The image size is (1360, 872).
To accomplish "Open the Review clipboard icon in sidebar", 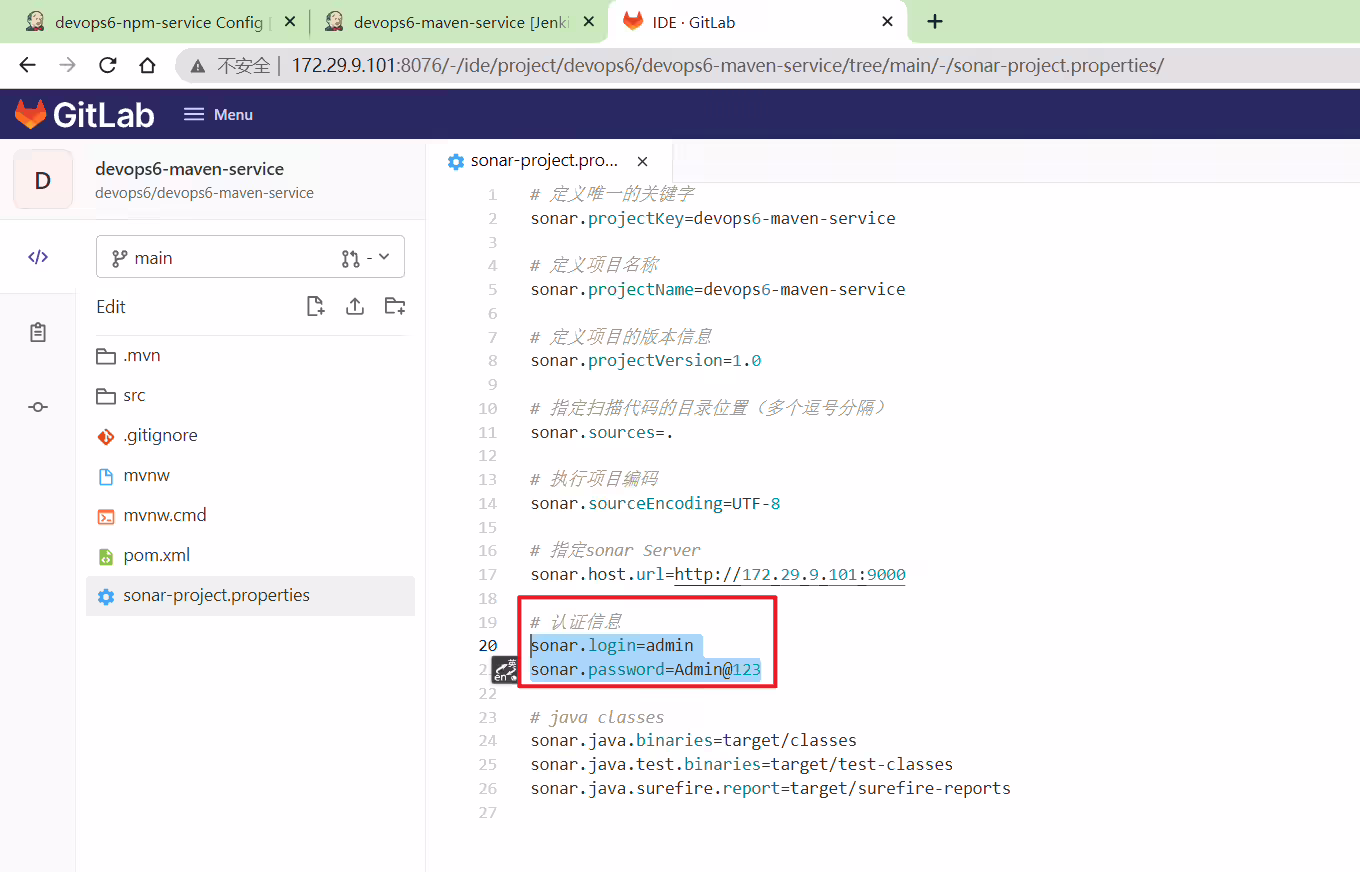I will [x=38, y=332].
